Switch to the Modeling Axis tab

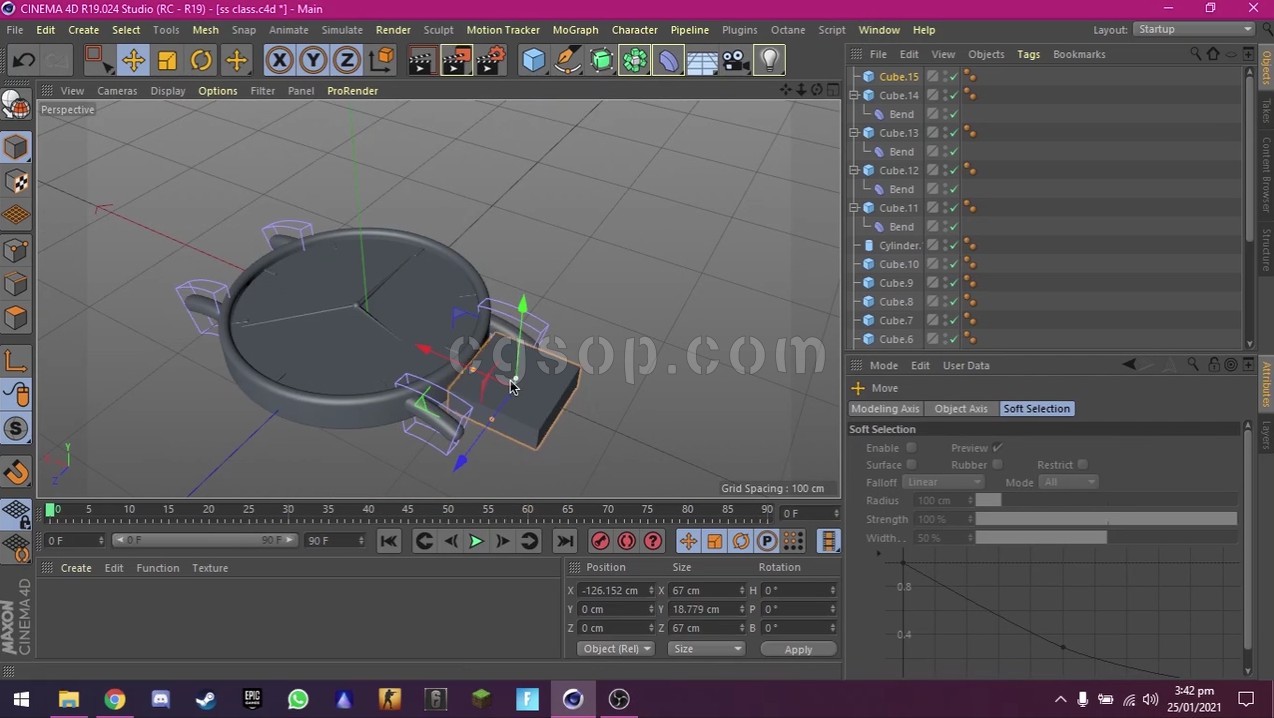point(885,409)
